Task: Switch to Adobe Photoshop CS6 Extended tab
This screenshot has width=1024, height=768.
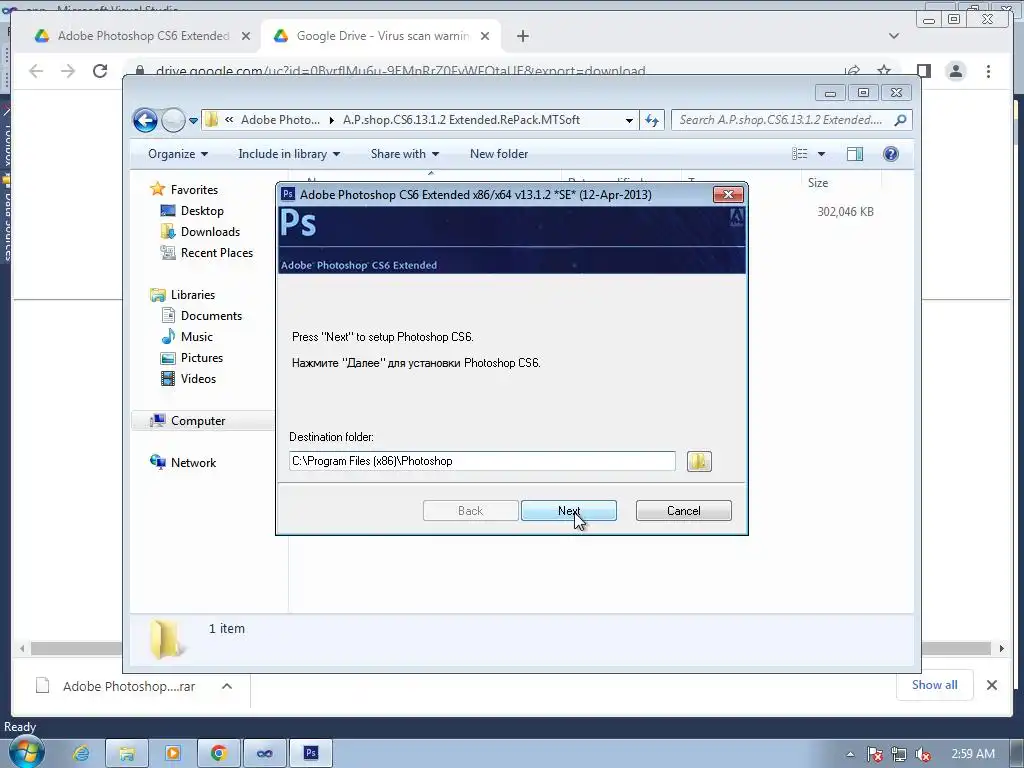Action: coord(142,36)
